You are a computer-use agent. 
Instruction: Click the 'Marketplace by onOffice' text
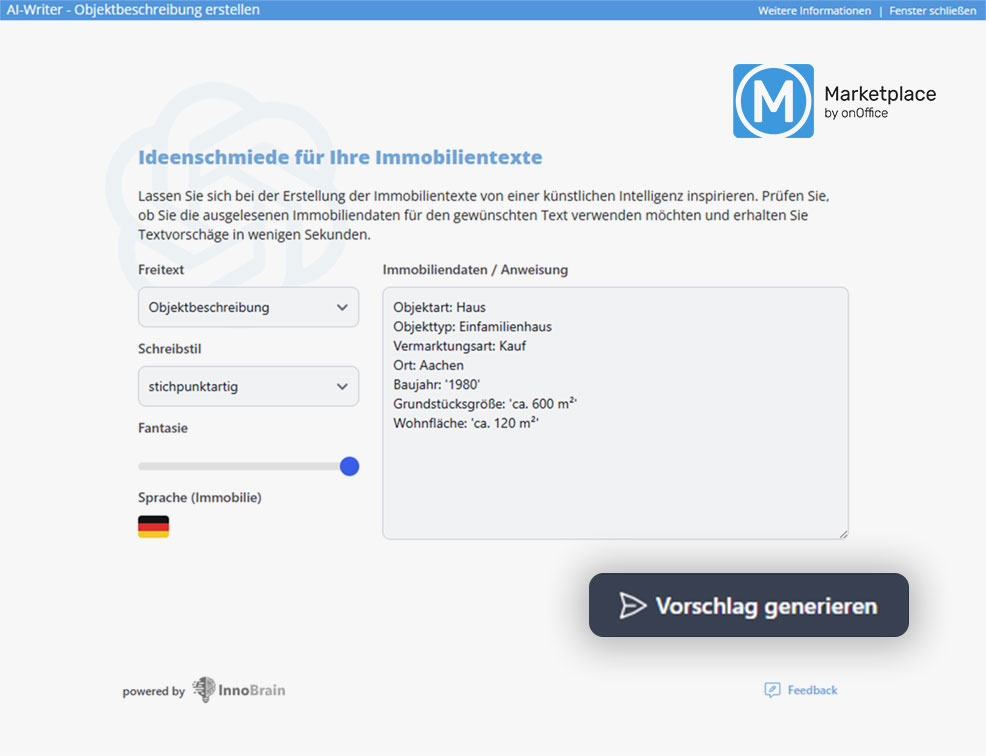[x=879, y=101]
